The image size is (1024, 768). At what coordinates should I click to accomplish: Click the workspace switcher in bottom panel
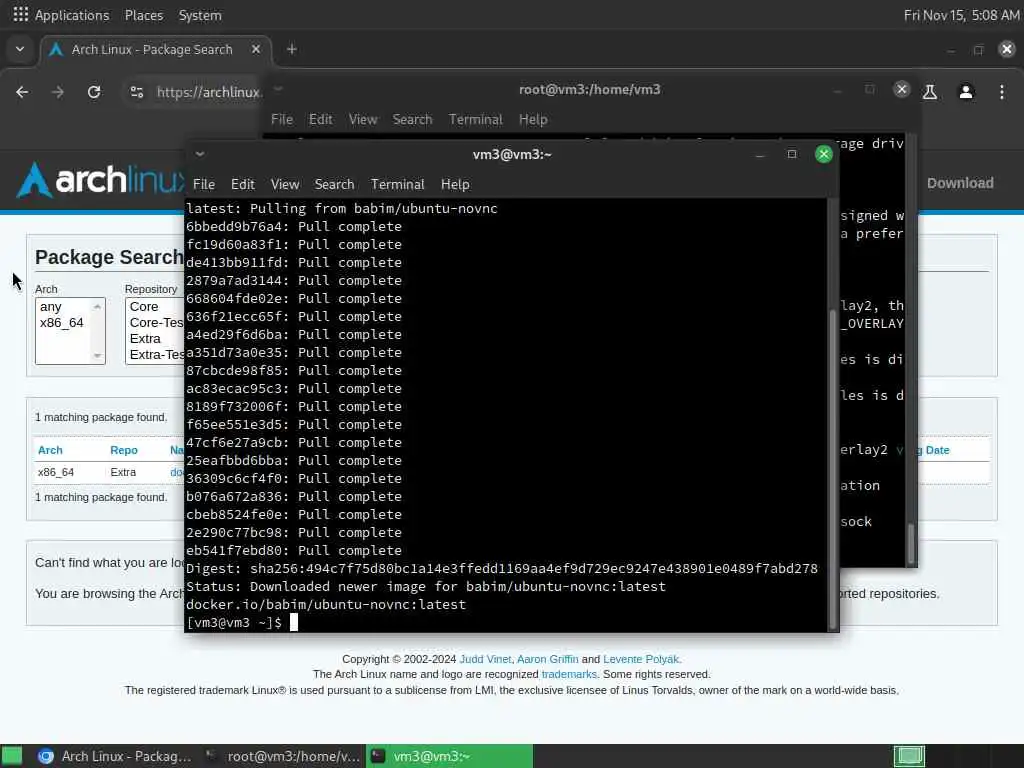[909, 756]
